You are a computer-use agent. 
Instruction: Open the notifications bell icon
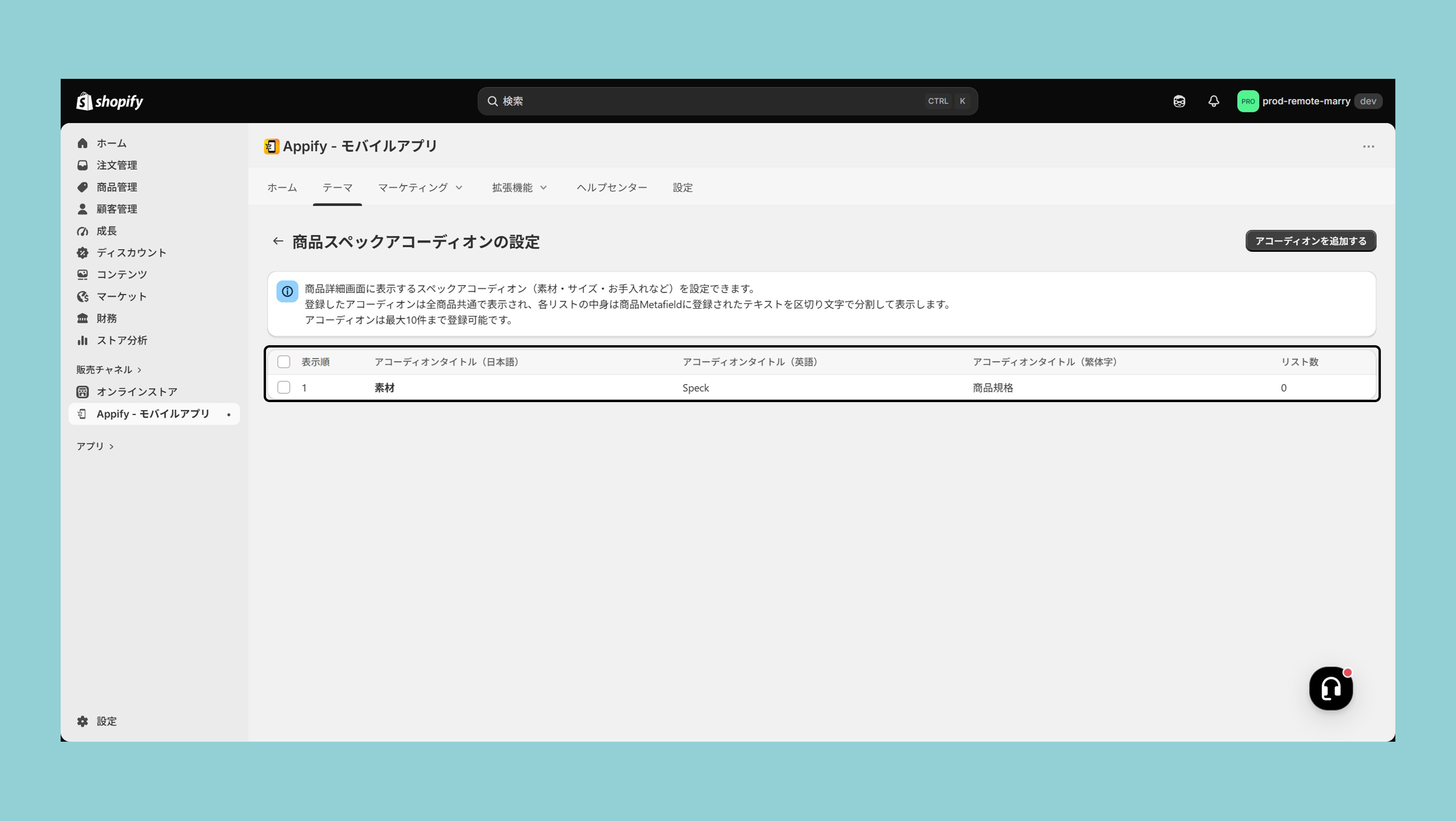pos(1213,101)
